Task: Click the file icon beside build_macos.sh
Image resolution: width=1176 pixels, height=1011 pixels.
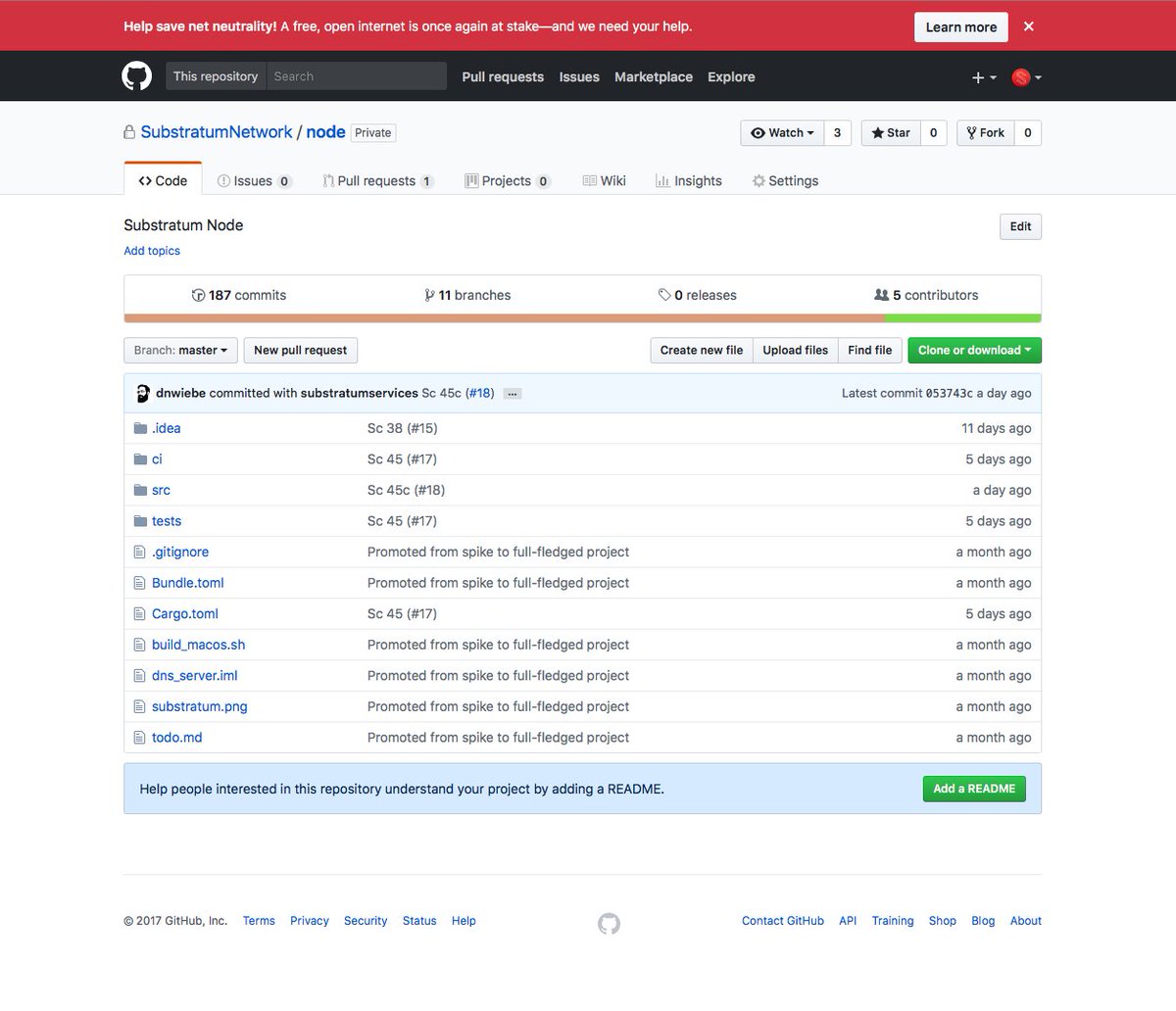Action: point(139,645)
